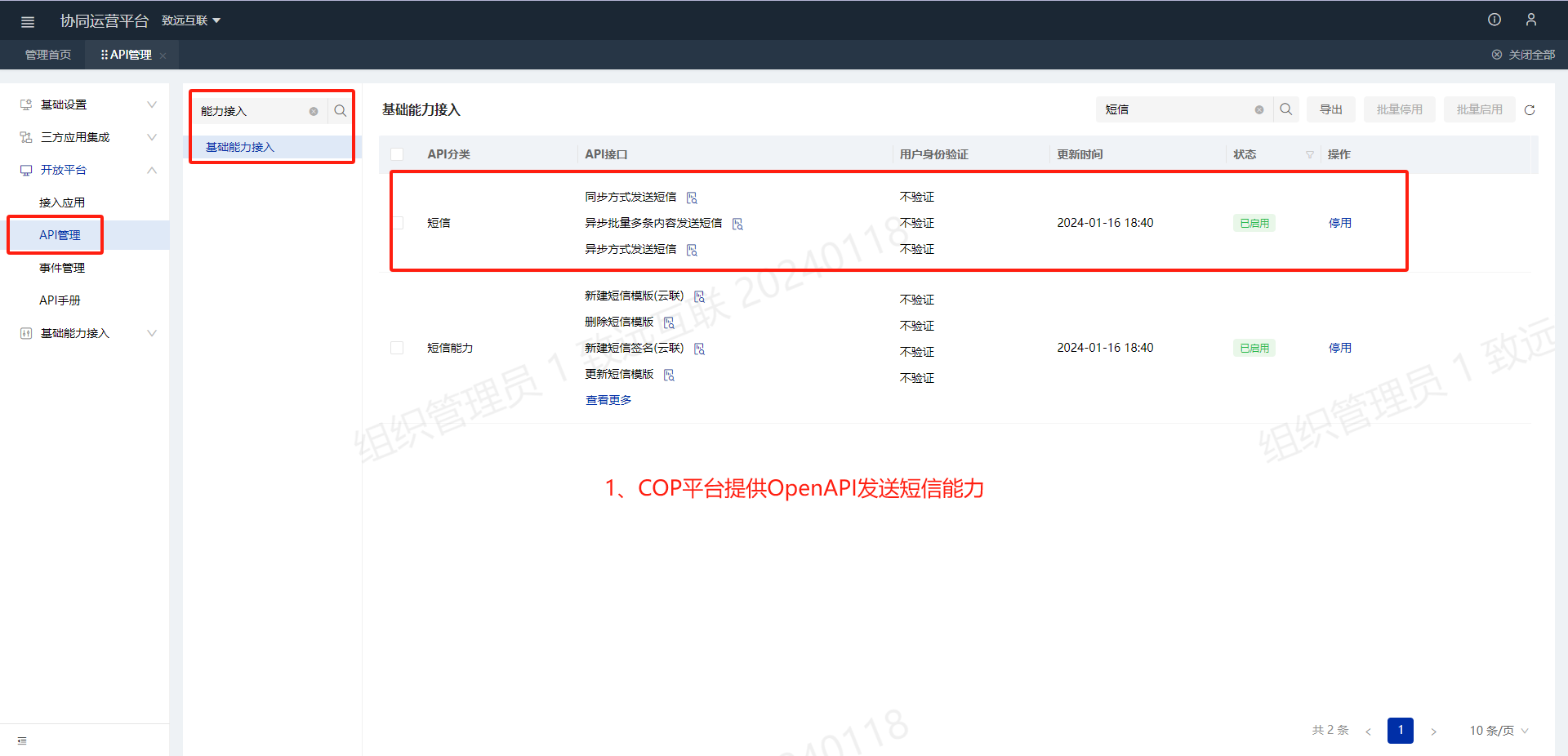1568x756 pixels.
Task: Click 关闭全部 to close all tabs
Action: pyautogui.click(x=1523, y=55)
